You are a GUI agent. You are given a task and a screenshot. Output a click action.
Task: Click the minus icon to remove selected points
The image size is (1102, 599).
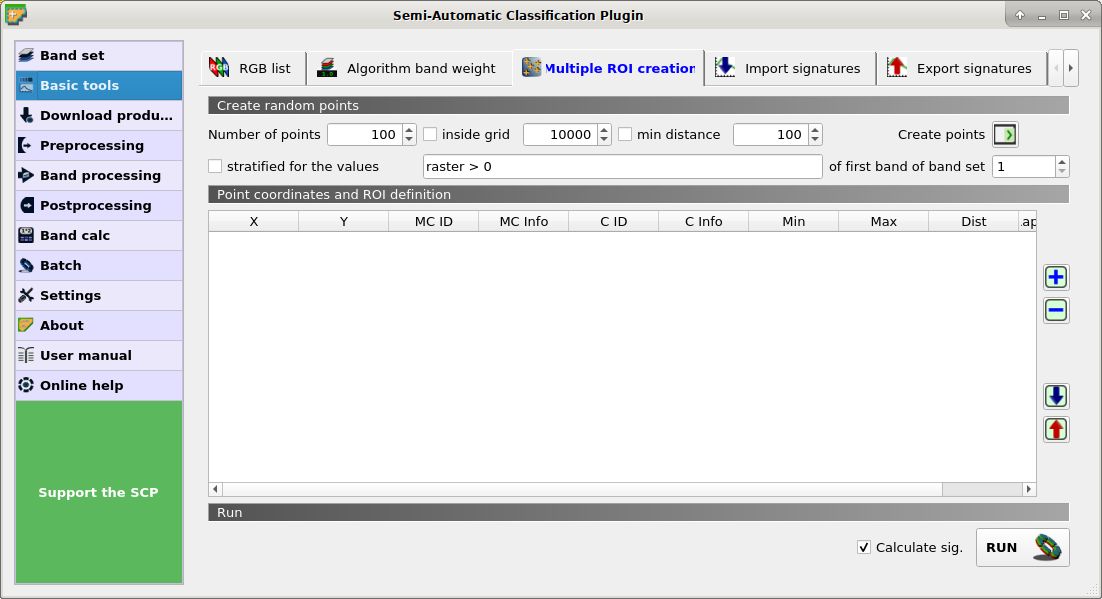[1055, 310]
